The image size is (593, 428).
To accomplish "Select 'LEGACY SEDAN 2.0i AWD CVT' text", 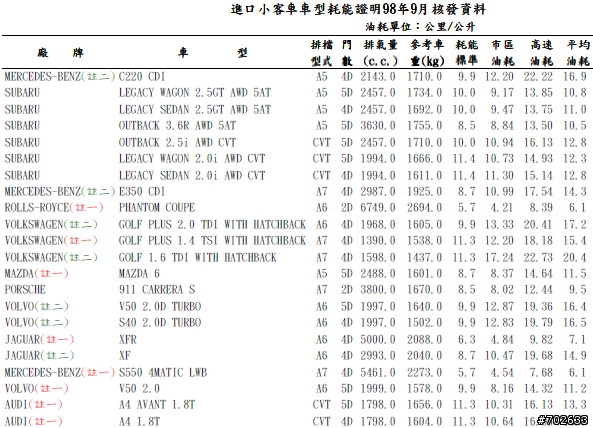I will 192,175.
